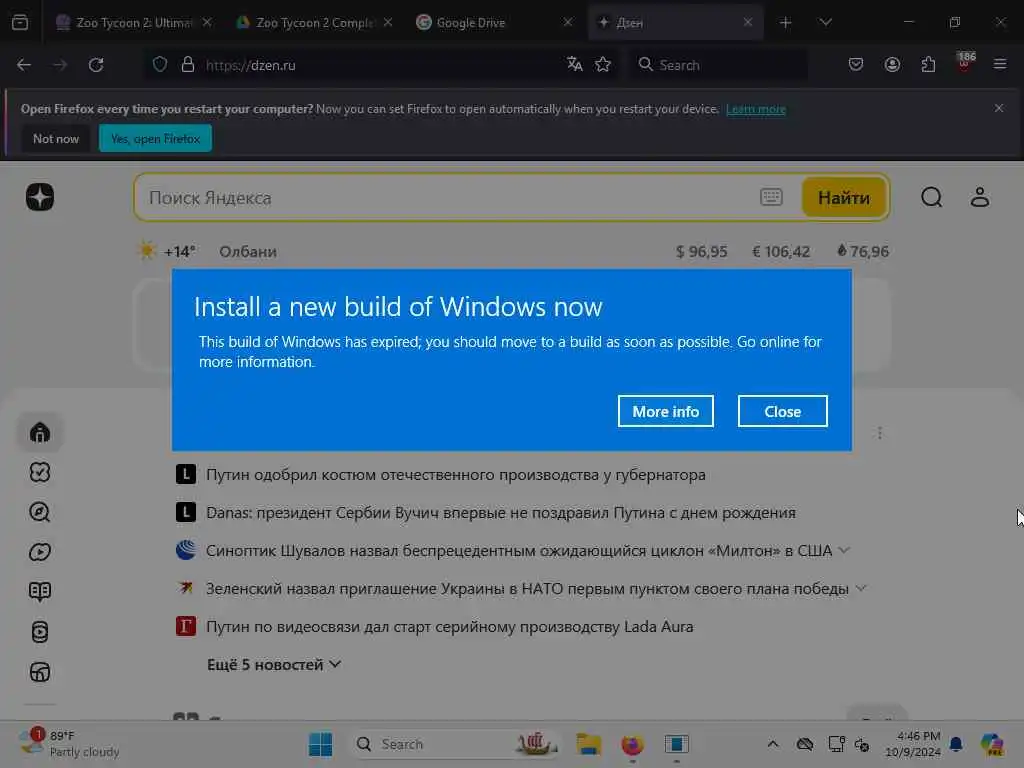1024x768 pixels.
Task: Click the taskbar Search box
Action: [457, 744]
